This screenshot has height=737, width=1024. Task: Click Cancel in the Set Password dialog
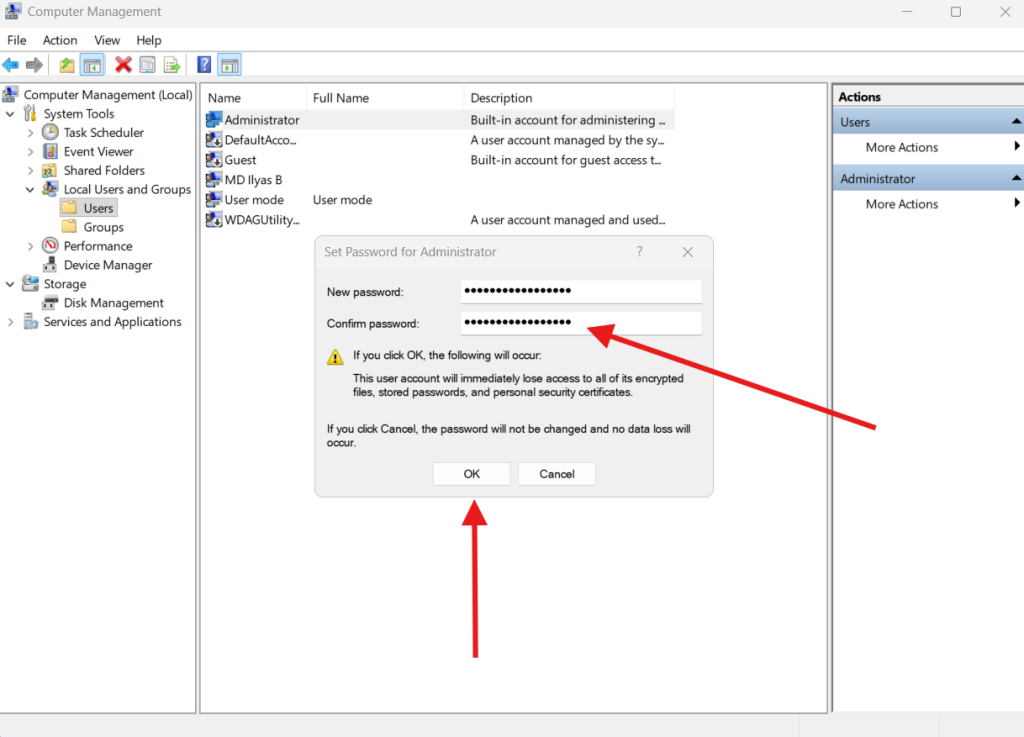556,473
